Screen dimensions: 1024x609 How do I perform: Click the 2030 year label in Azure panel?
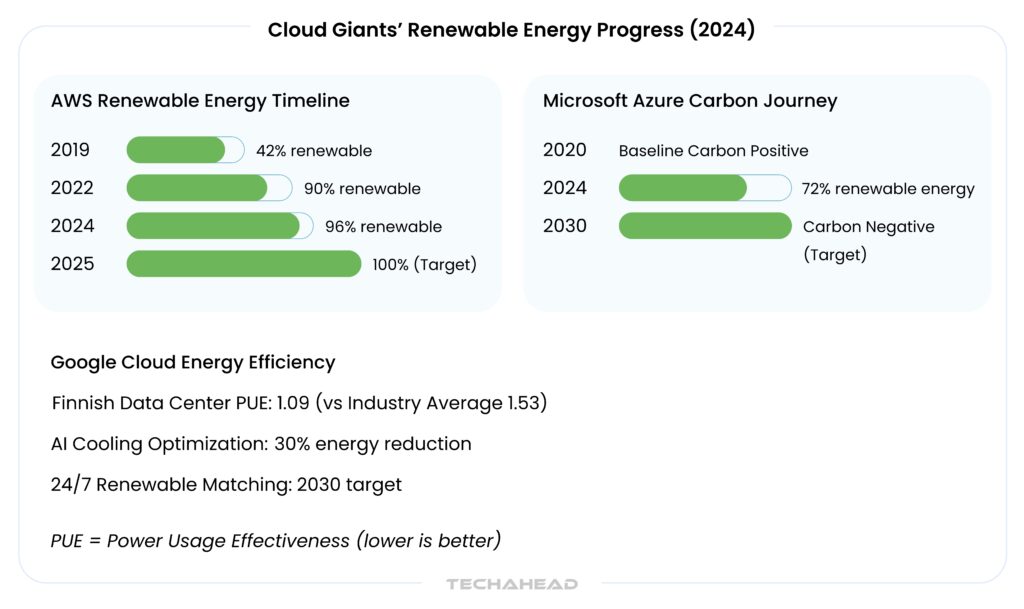[x=565, y=226]
